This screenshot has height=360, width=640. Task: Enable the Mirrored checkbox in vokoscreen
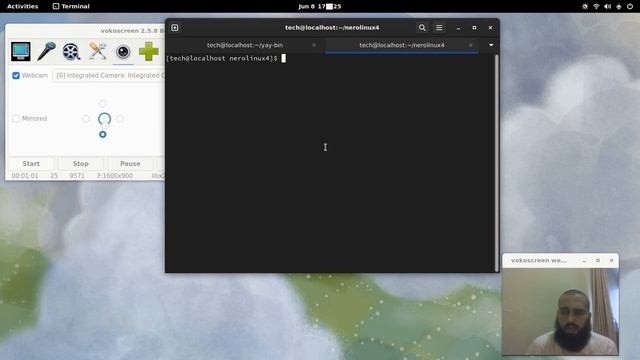click(x=16, y=118)
